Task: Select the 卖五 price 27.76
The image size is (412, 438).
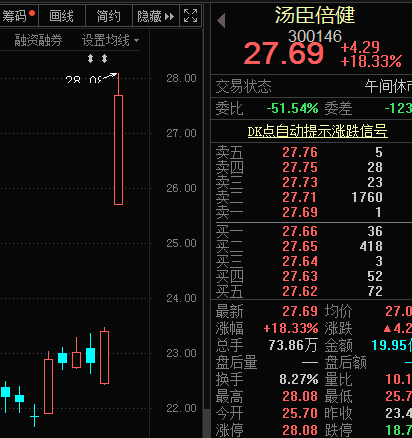Action: (x=300, y=152)
